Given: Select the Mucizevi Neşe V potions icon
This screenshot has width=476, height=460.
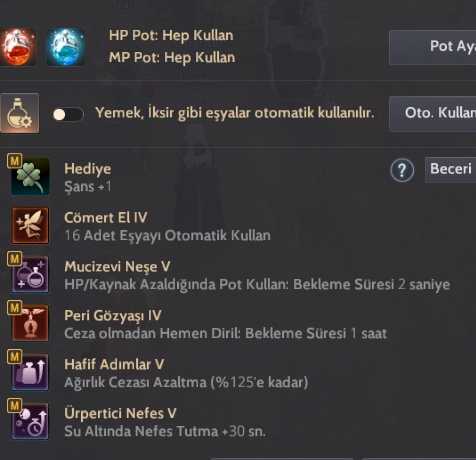Looking at the screenshot, I should pos(30,274).
